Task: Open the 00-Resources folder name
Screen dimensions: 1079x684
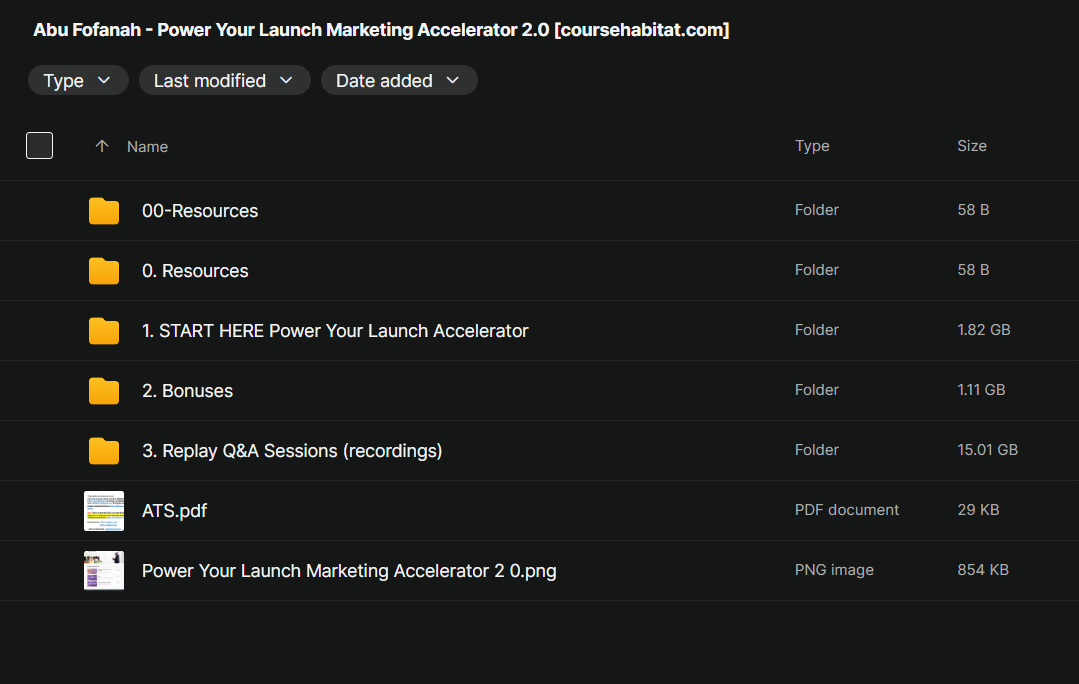Action: pos(200,211)
